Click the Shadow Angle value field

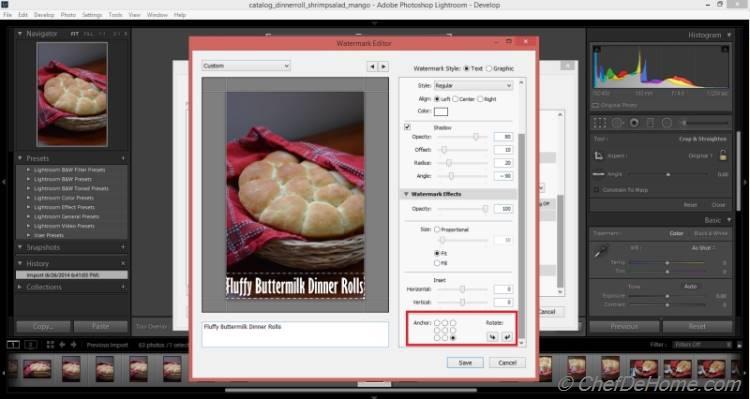pyautogui.click(x=503, y=176)
